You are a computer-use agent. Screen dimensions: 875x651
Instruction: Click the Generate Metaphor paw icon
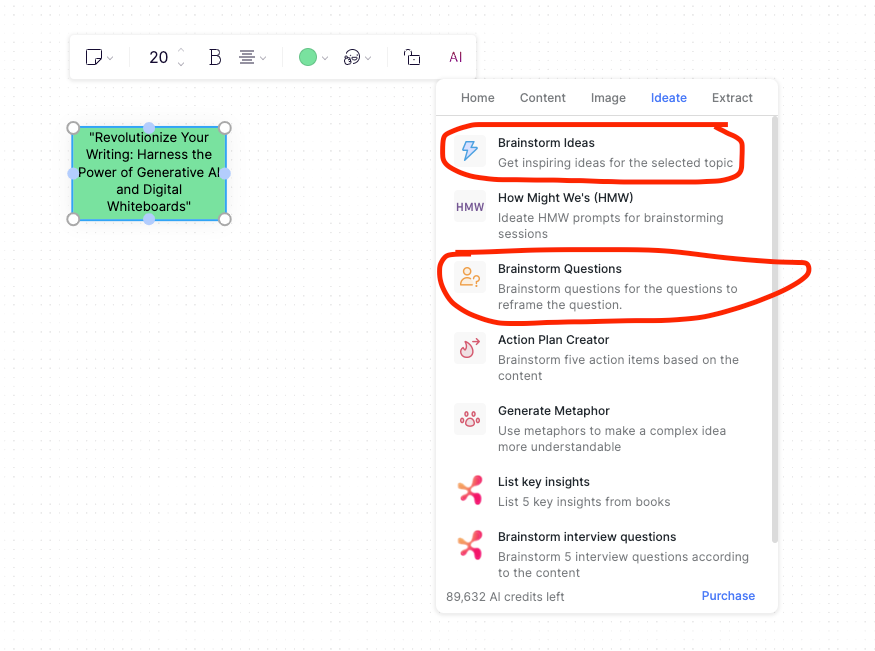click(470, 419)
